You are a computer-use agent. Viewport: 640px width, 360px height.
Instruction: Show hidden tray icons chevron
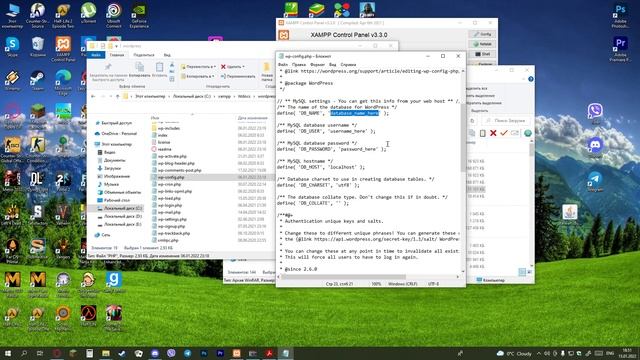pos(539,353)
